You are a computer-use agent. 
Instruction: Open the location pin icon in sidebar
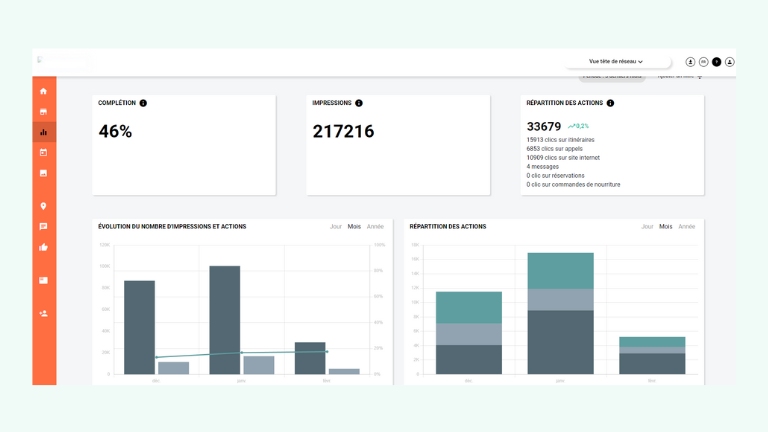pos(43,206)
